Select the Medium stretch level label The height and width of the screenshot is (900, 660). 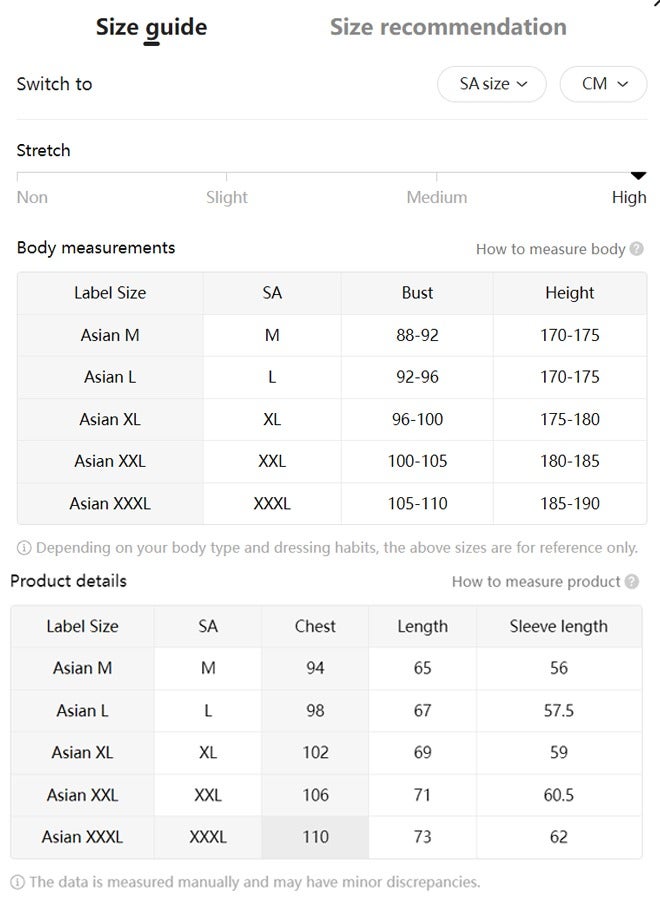coord(437,197)
